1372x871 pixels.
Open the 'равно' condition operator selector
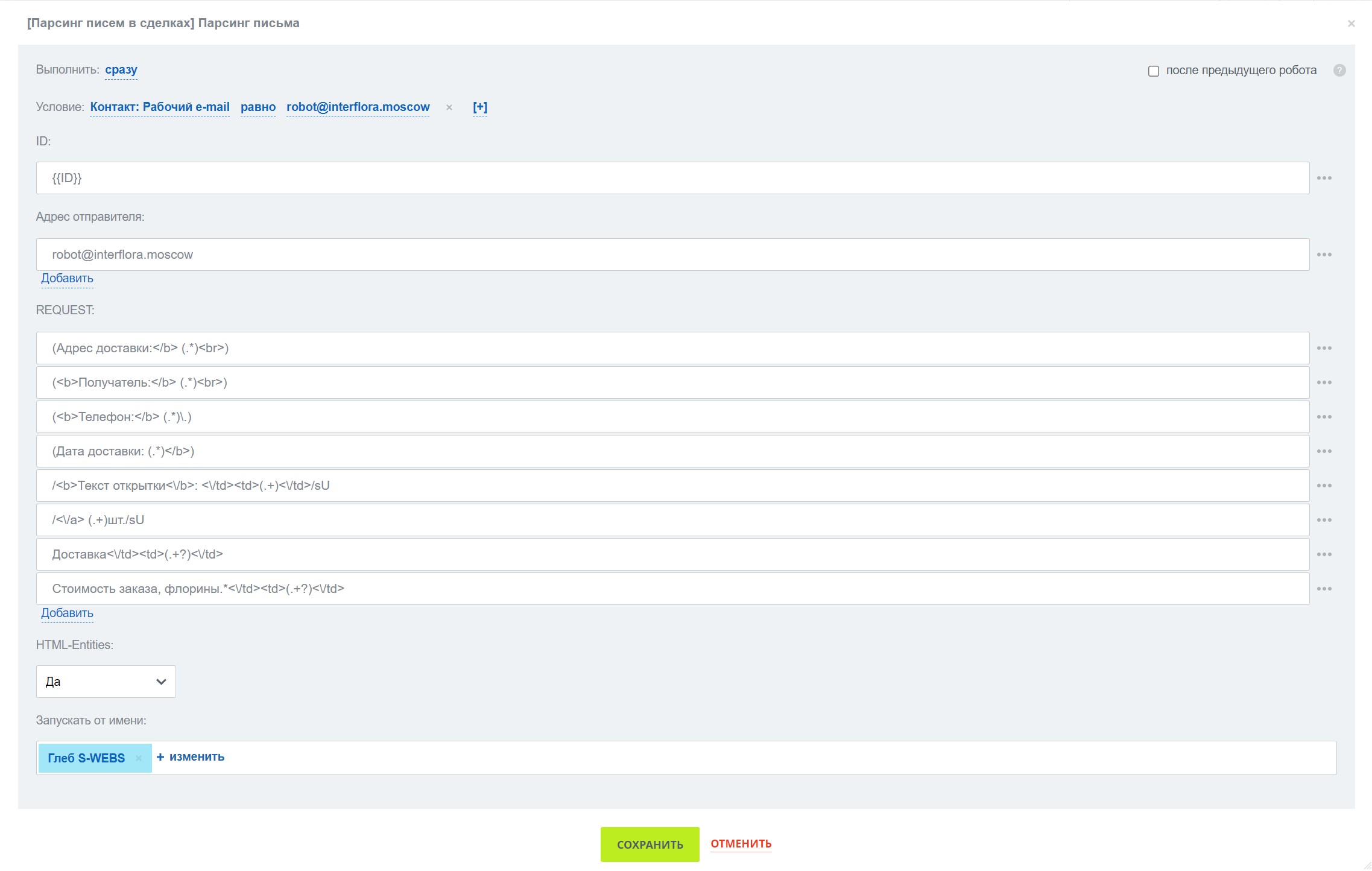[x=258, y=107]
